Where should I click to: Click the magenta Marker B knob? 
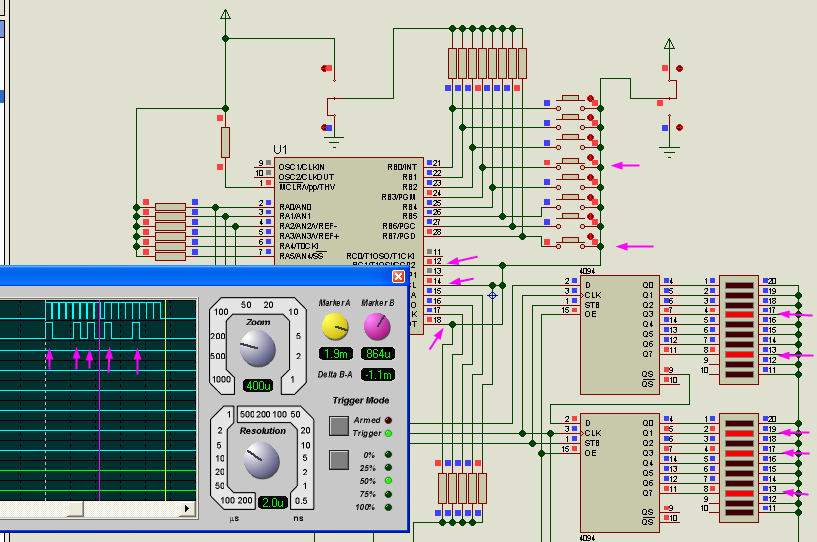pyautogui.click(x=376, y=326)
